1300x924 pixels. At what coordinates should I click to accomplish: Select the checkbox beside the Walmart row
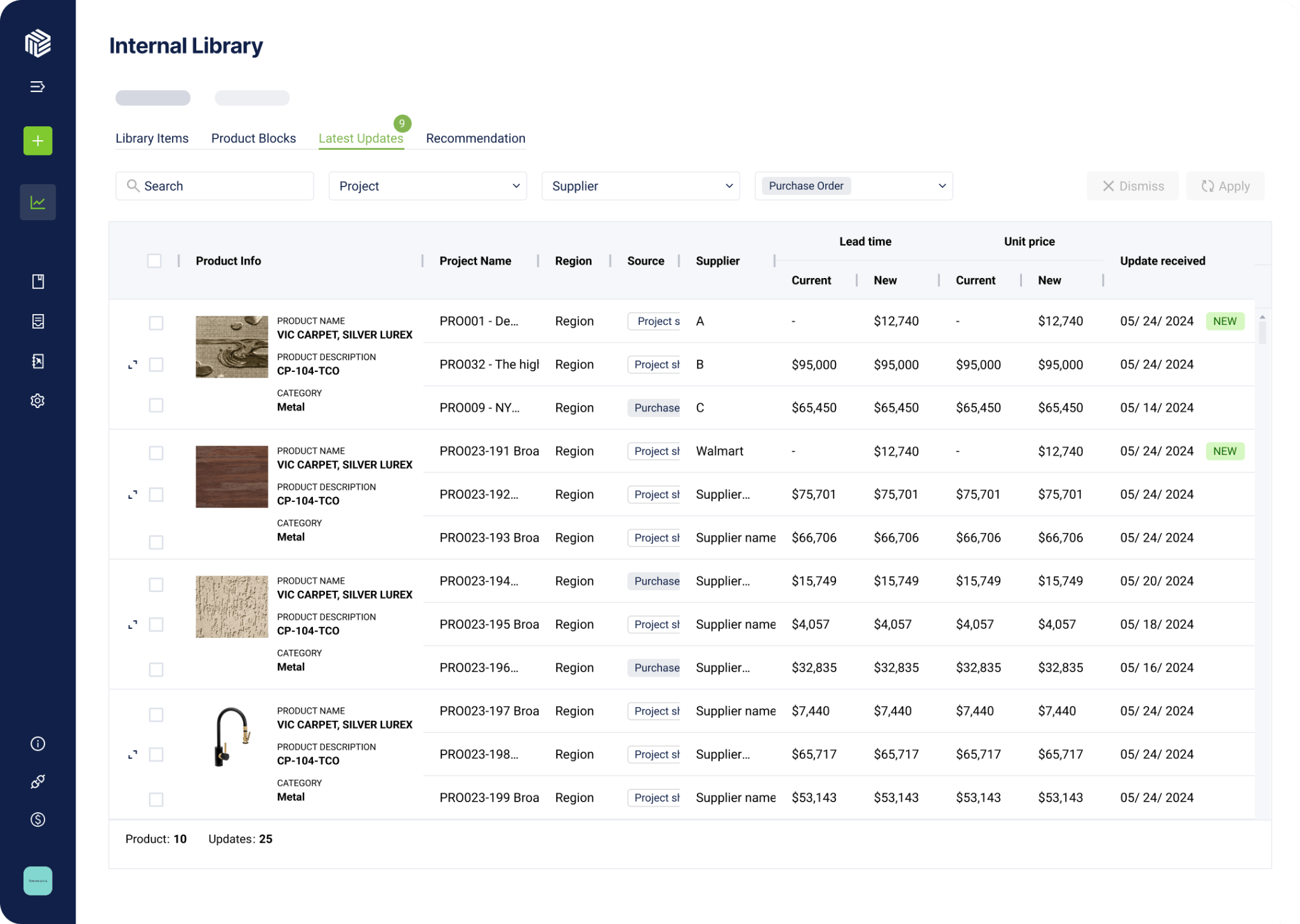pos(156,453)
